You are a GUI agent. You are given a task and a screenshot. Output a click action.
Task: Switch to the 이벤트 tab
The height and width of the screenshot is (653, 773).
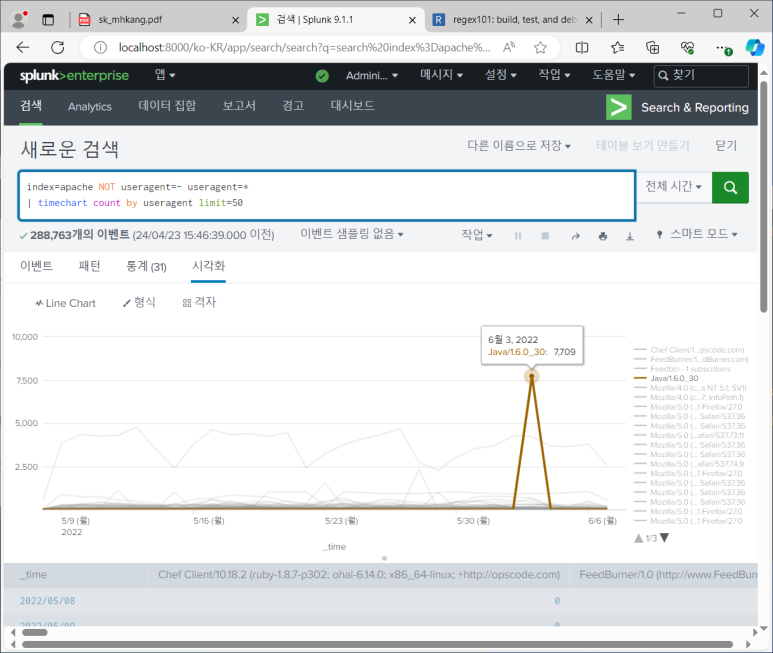[36, 266]
